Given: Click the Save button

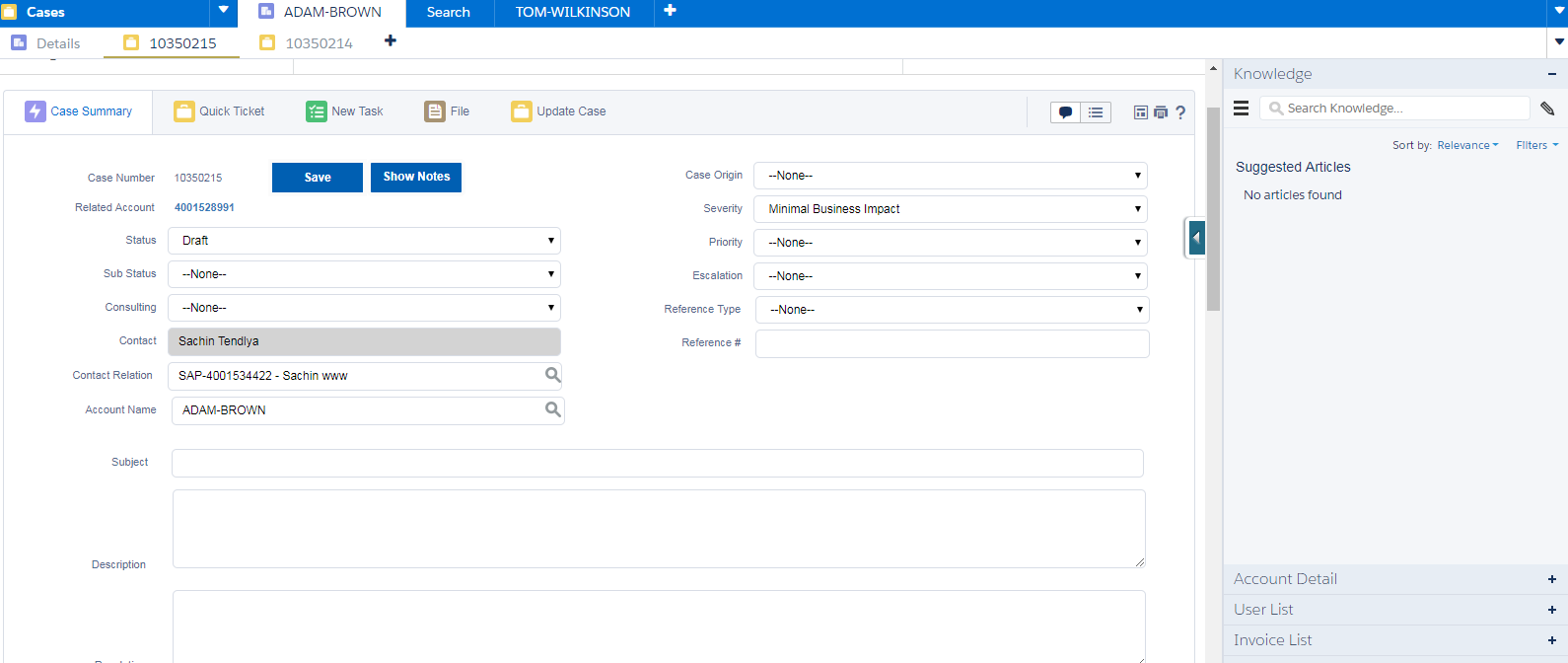Looking at the screenshot, I should pyautogui.click(x=318, y=178).
